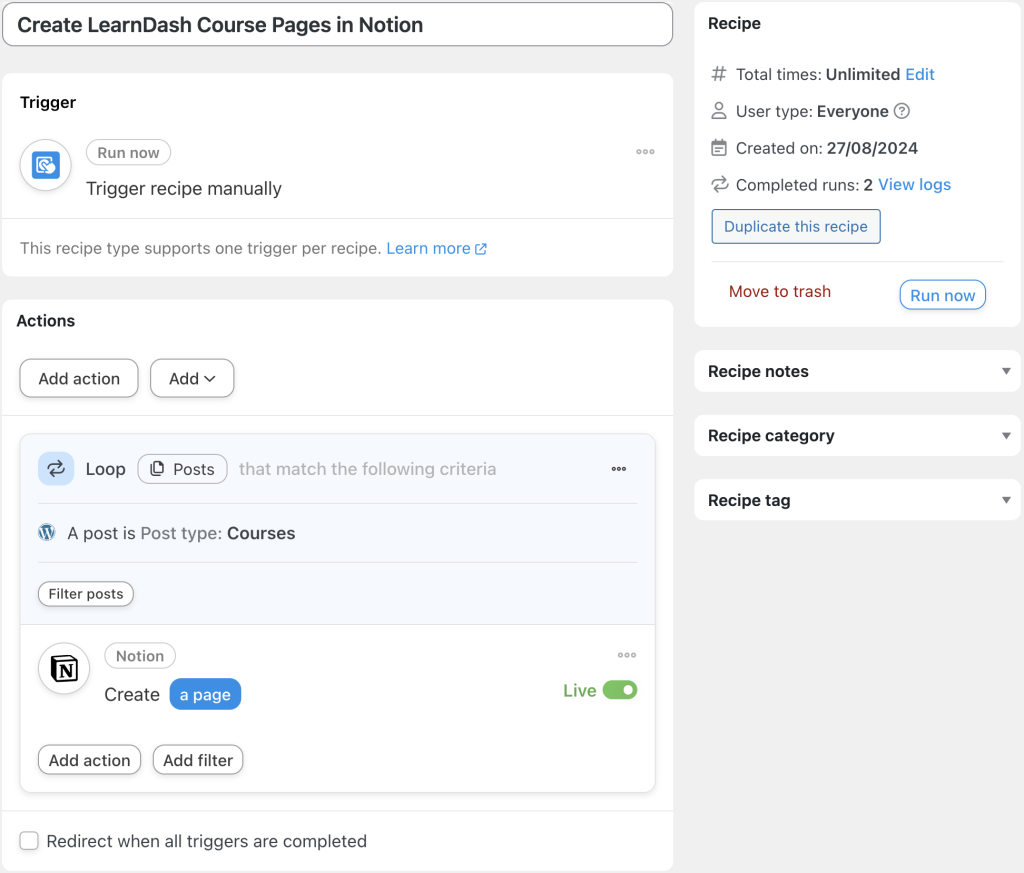Open View logs link
The width and height of the screenshot is (1024, 873).
914,185
